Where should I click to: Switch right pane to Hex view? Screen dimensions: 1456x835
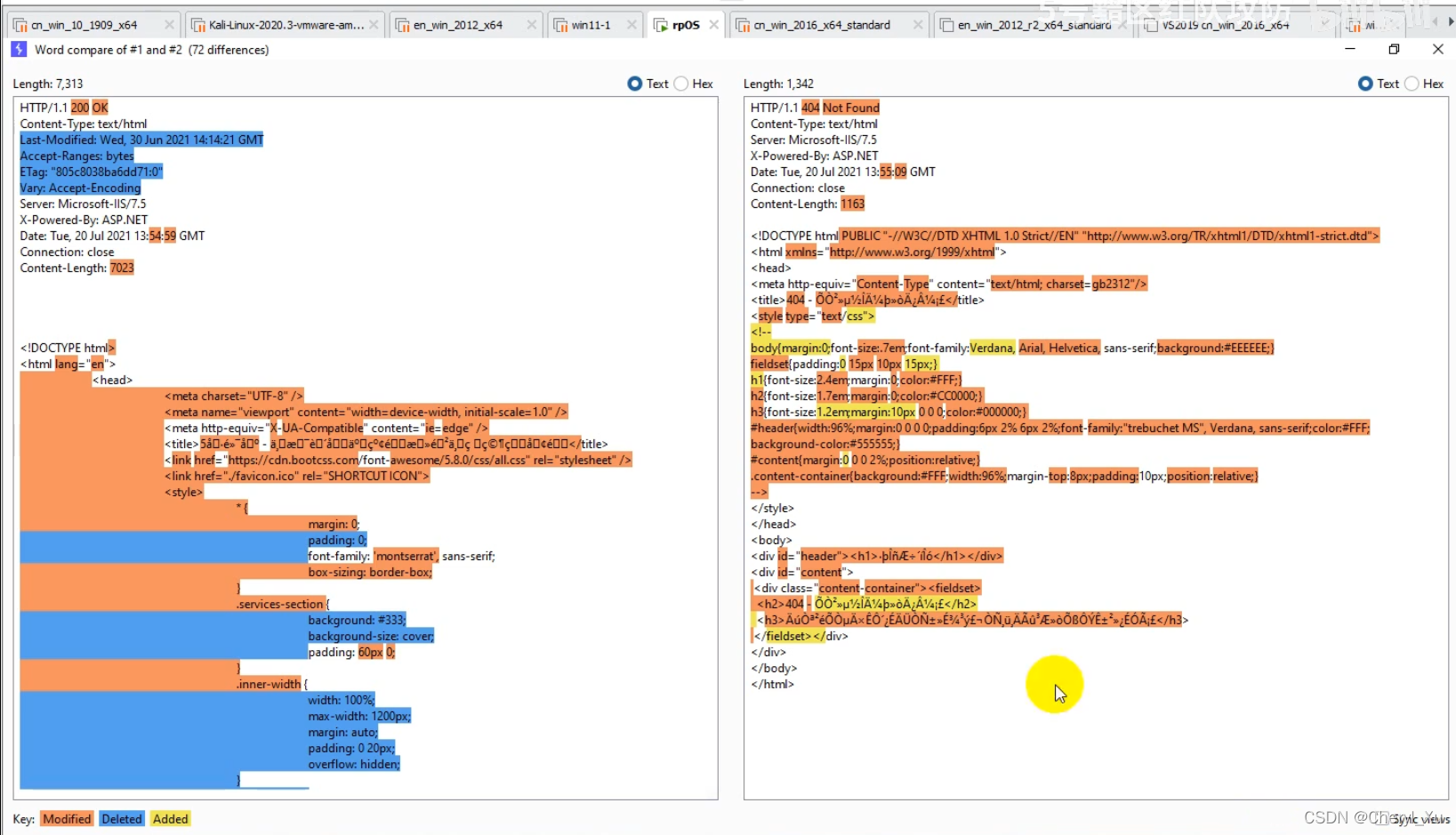coord(1412,84)
